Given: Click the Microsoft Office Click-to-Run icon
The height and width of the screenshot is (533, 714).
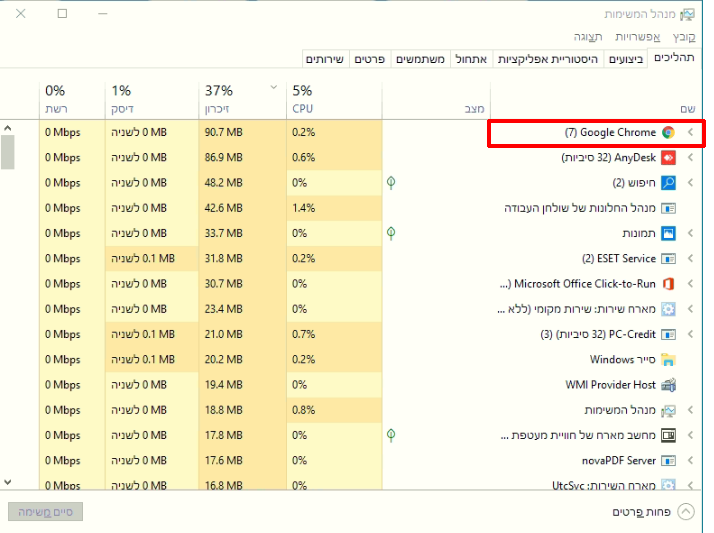Looking at the screenshot, I should (x=668, y=284).
